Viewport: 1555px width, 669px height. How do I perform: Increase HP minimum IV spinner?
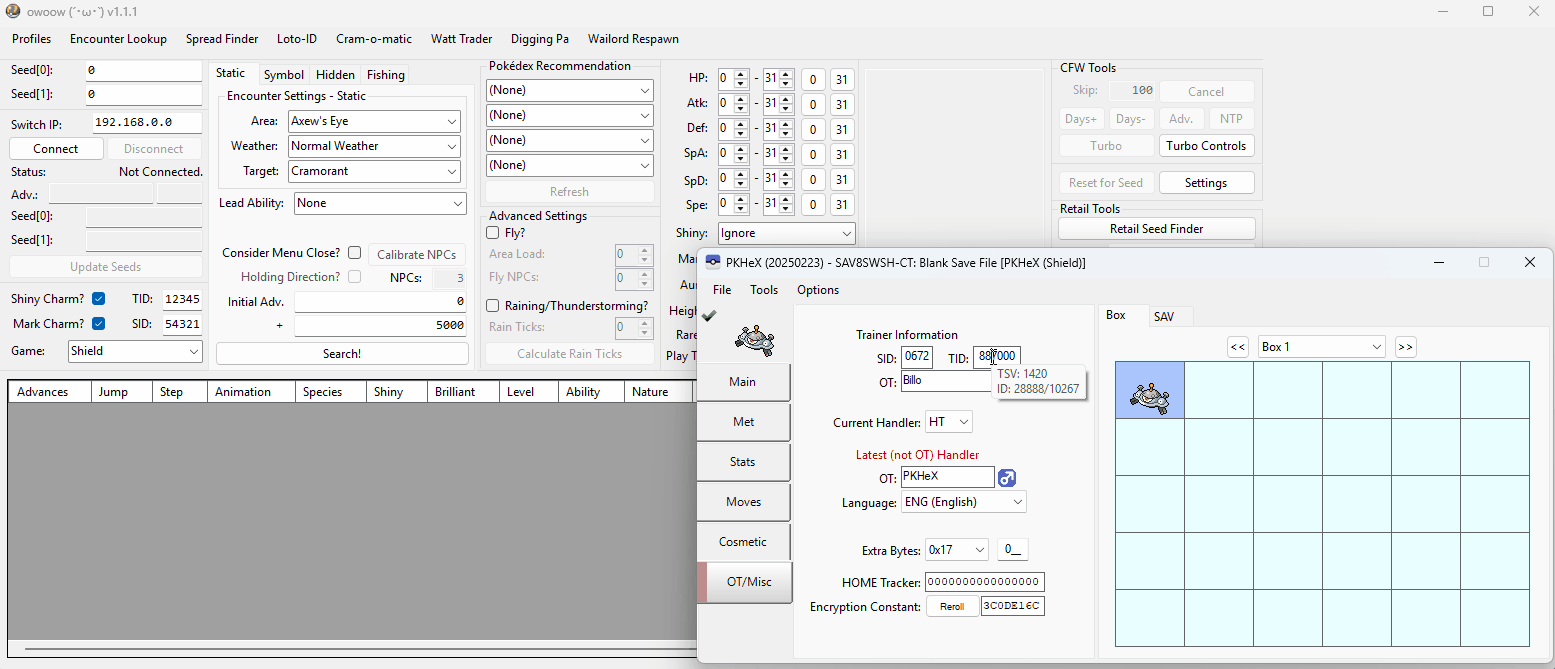741,75
